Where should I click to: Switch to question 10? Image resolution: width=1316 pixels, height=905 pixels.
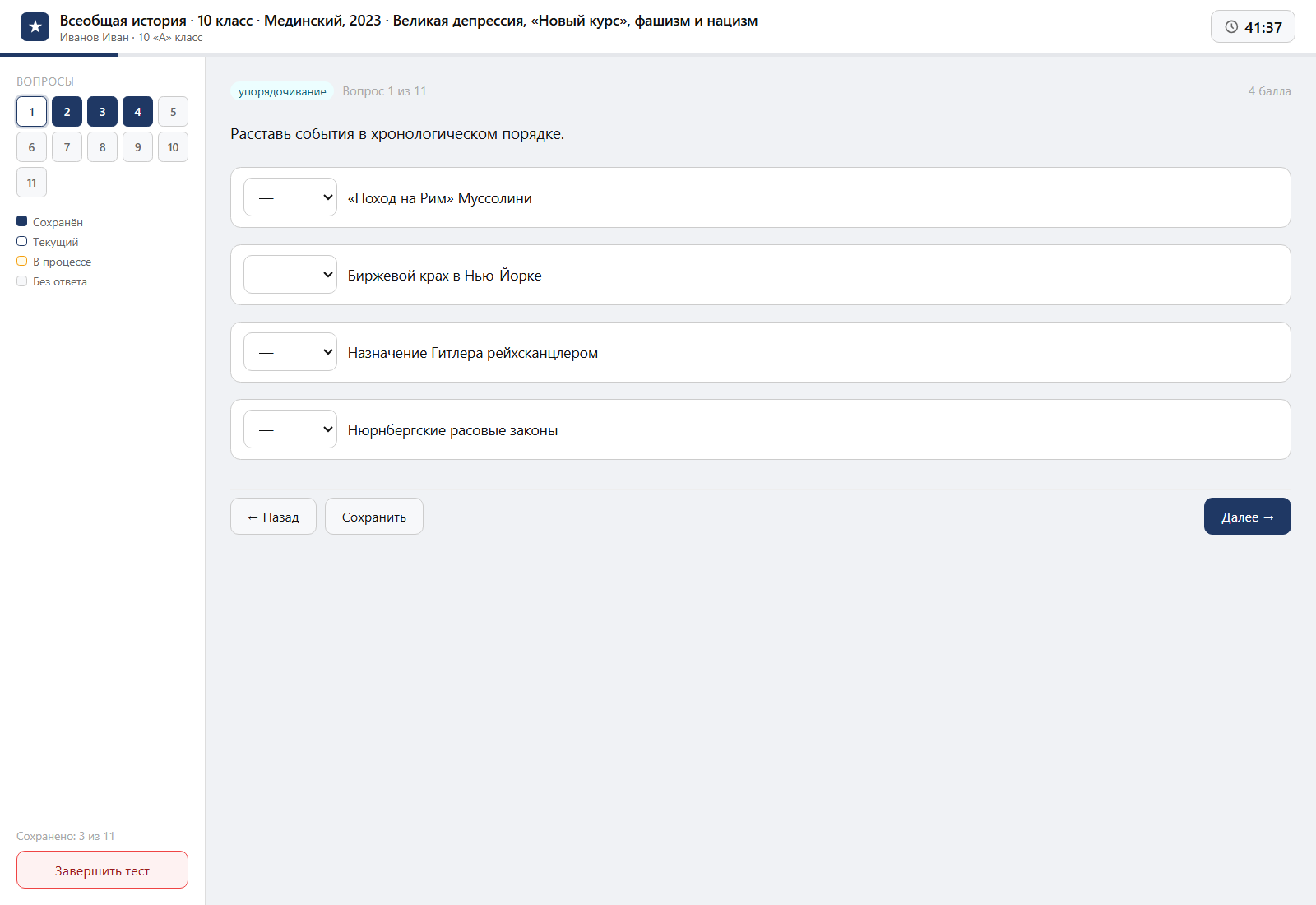(173, 147)
